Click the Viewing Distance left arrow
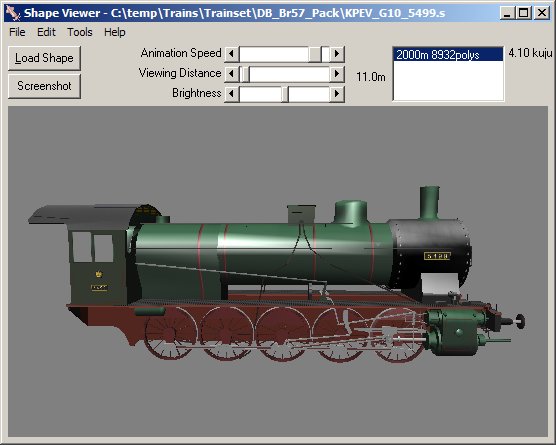Image resolution: width=556 pixels, height=445 pixels. pyautogui.click(x=232, y=74)
